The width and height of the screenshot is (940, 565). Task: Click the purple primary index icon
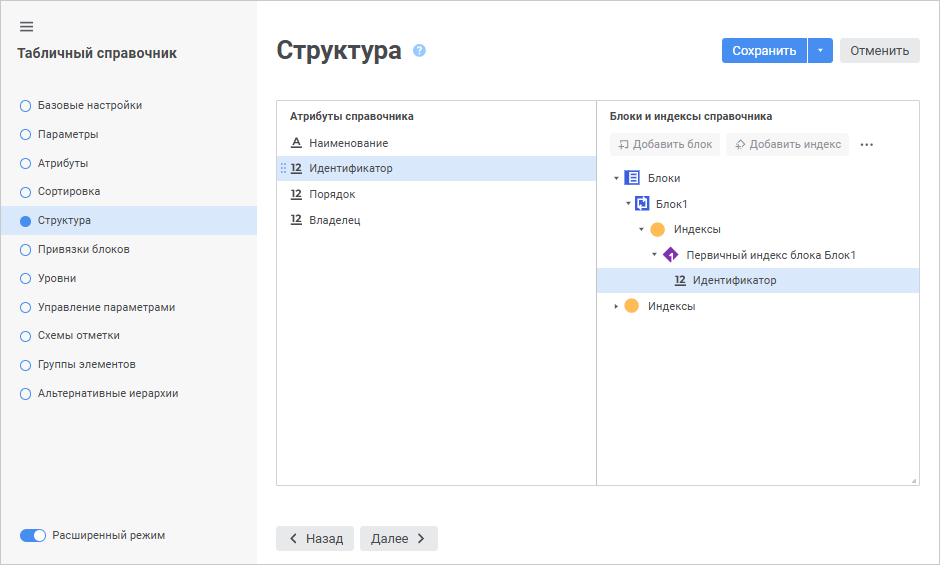670,255
